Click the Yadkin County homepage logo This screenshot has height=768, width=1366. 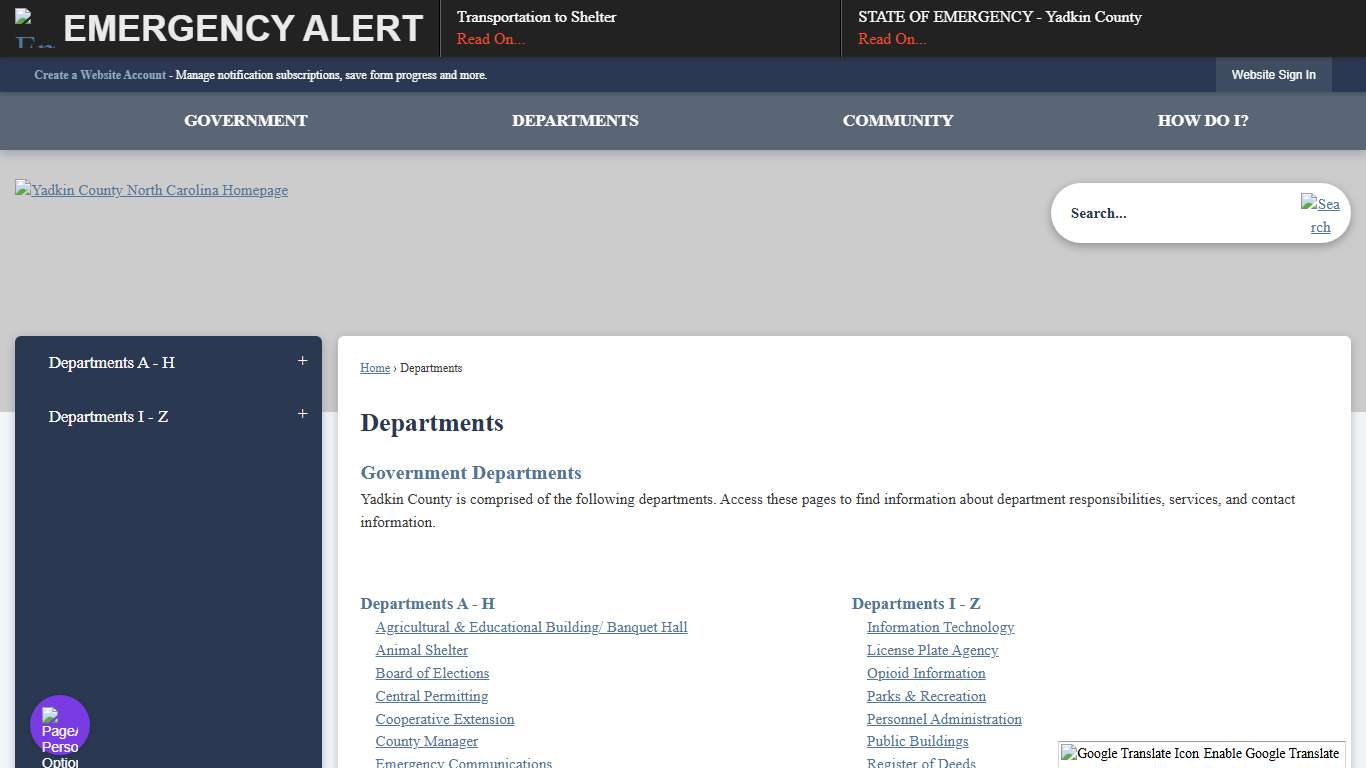click(x=150, y=190)
